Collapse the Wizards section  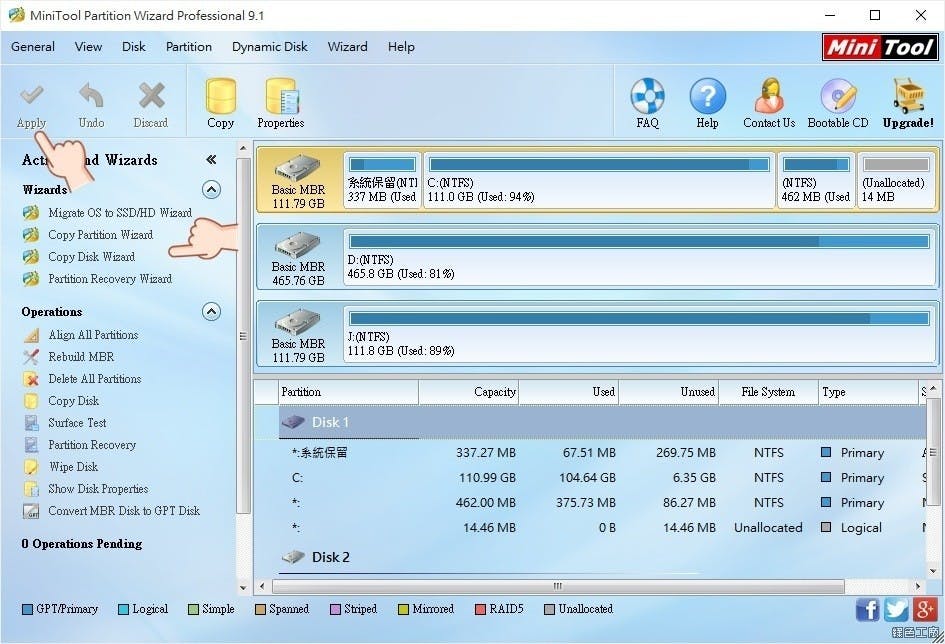click(x=211, y=189)
